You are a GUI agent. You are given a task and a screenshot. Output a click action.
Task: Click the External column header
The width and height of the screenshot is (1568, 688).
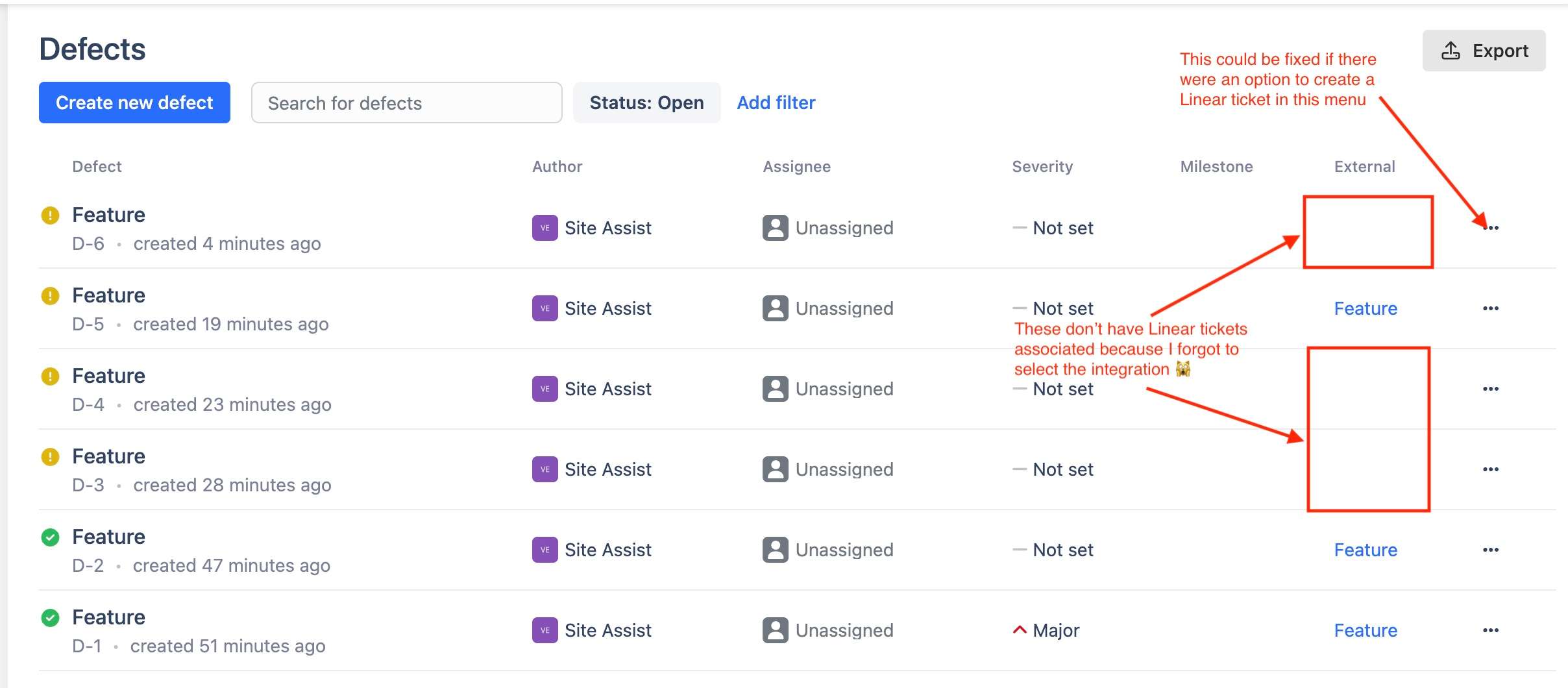point(1364,167)
